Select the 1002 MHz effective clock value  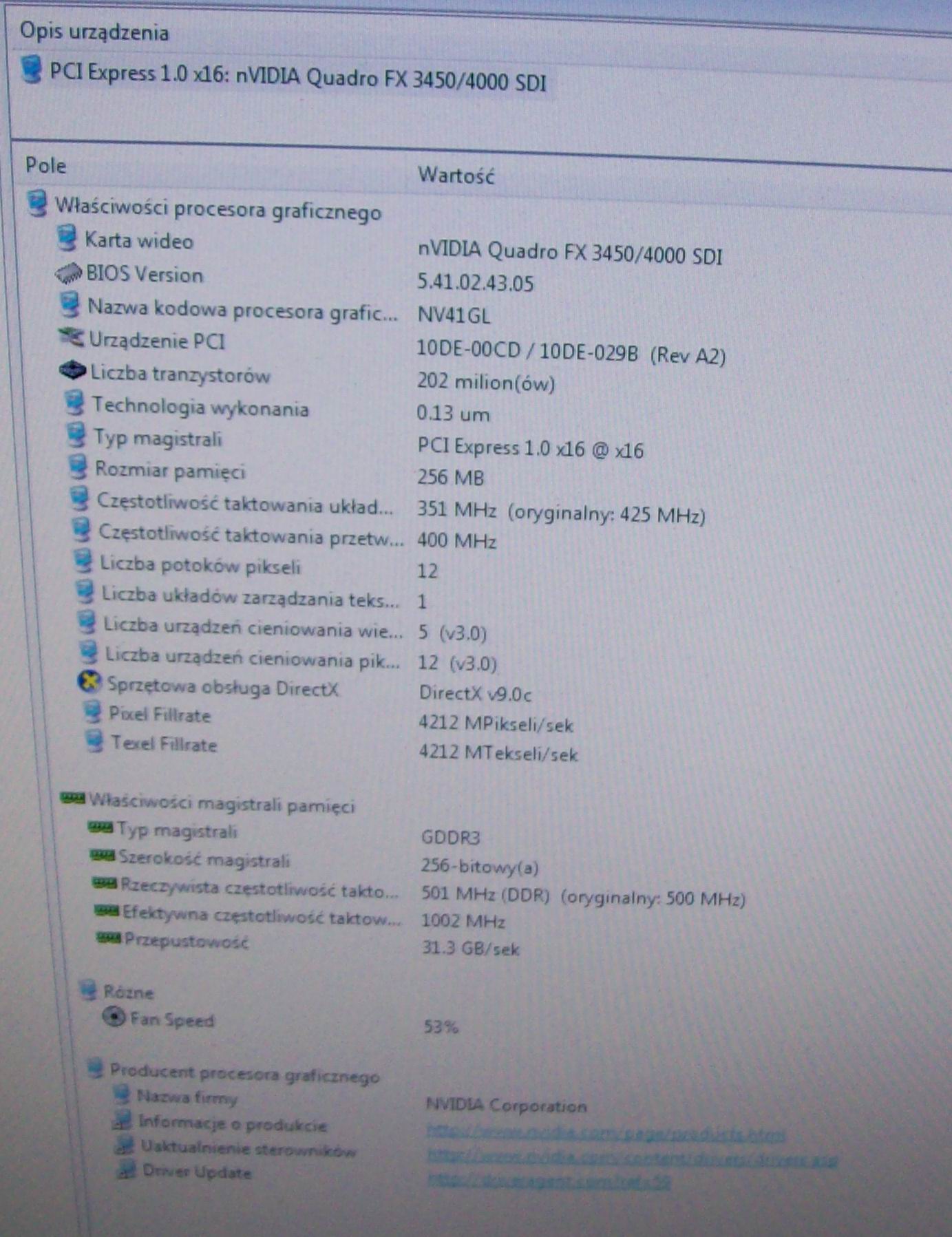(463, 921)
